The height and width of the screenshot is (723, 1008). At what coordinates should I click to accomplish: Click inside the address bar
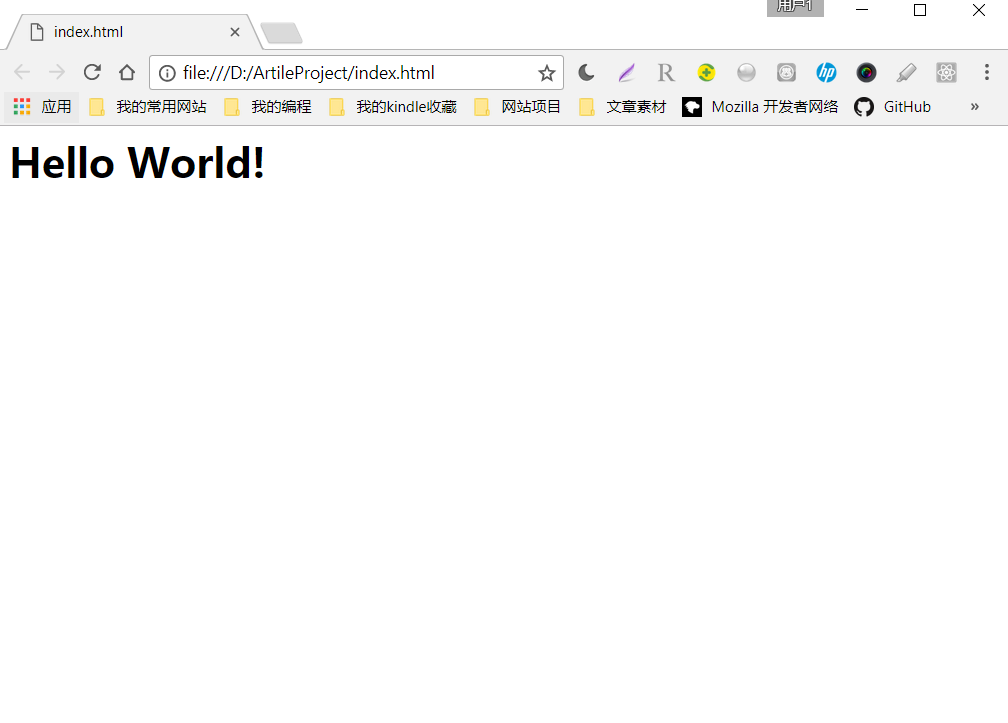pyautogui.click(x=350, y=72)
